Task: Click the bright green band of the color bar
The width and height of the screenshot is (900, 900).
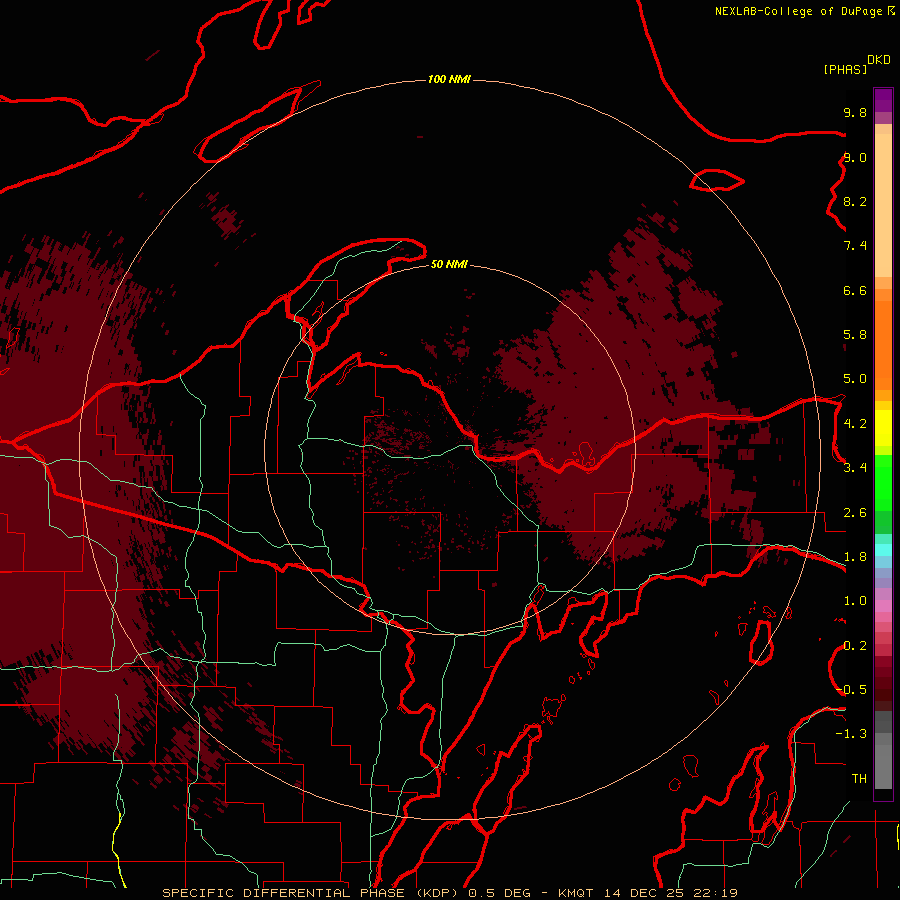Action: 883,483
